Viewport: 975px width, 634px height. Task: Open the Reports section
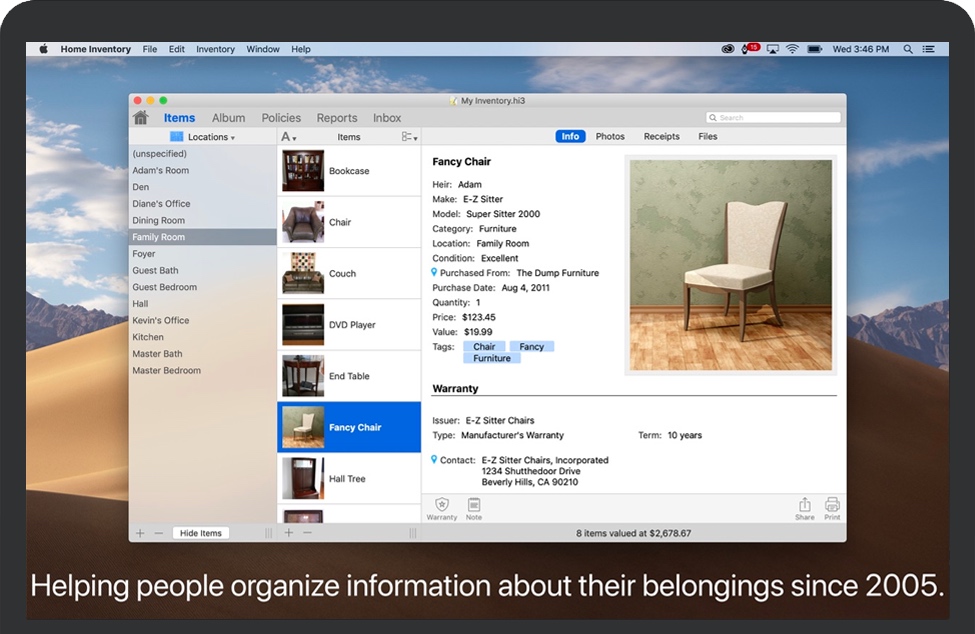tap(337, 118)
